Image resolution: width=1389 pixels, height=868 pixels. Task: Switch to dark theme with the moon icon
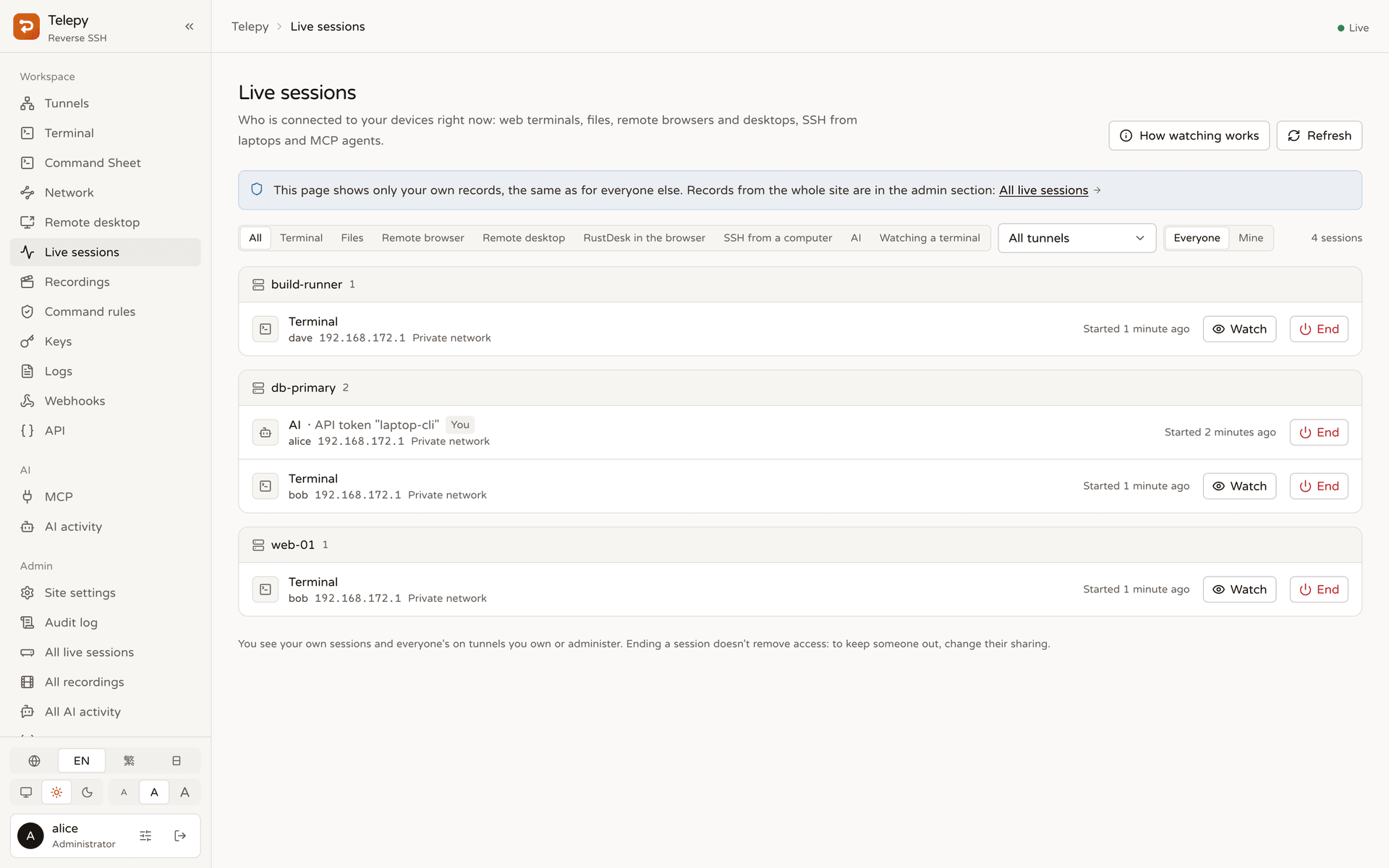coord(88,792)
